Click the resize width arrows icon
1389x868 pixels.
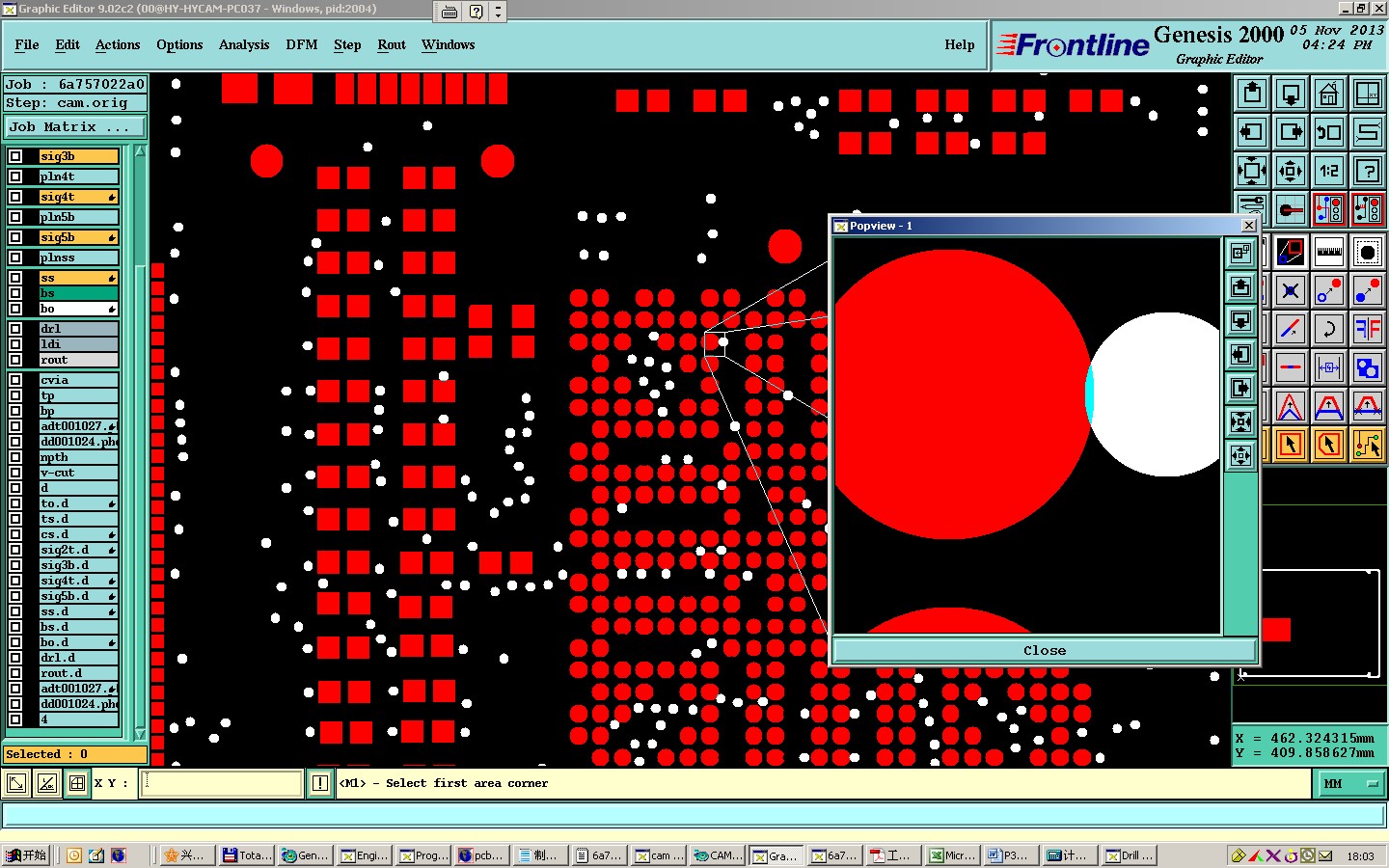1329,367
